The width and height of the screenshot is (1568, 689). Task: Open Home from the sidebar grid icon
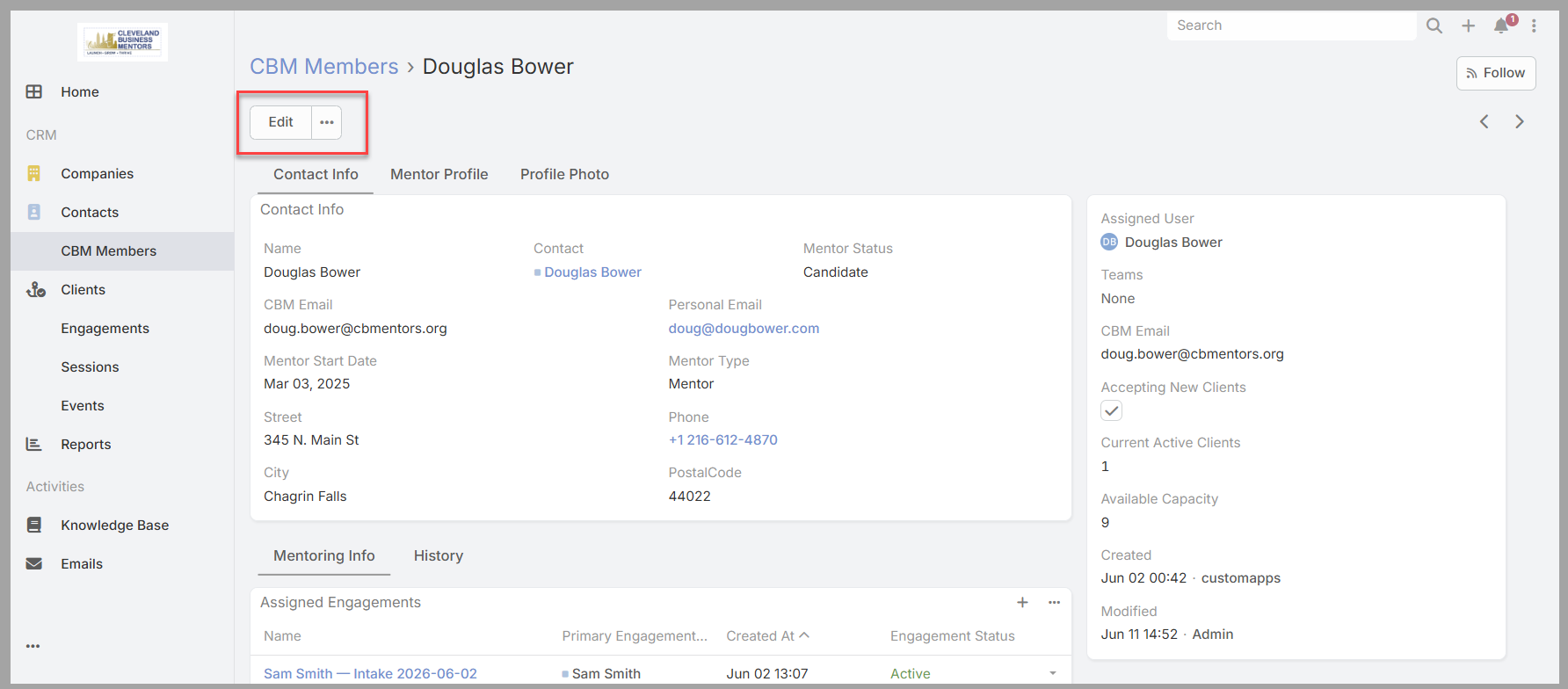[34, 91]
